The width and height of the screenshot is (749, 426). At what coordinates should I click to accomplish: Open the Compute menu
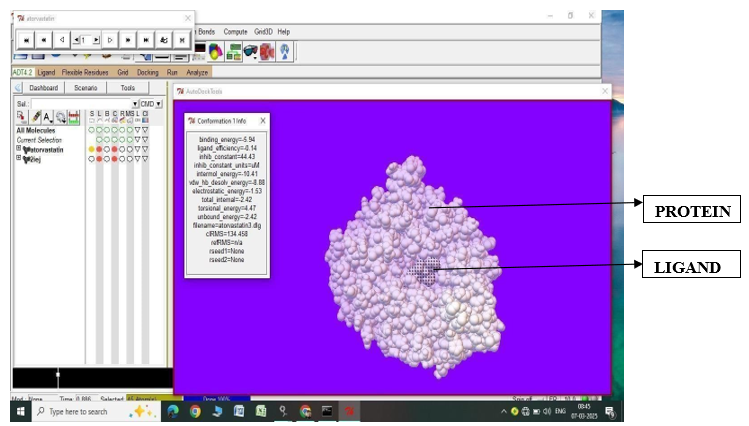tap(236, 32)
